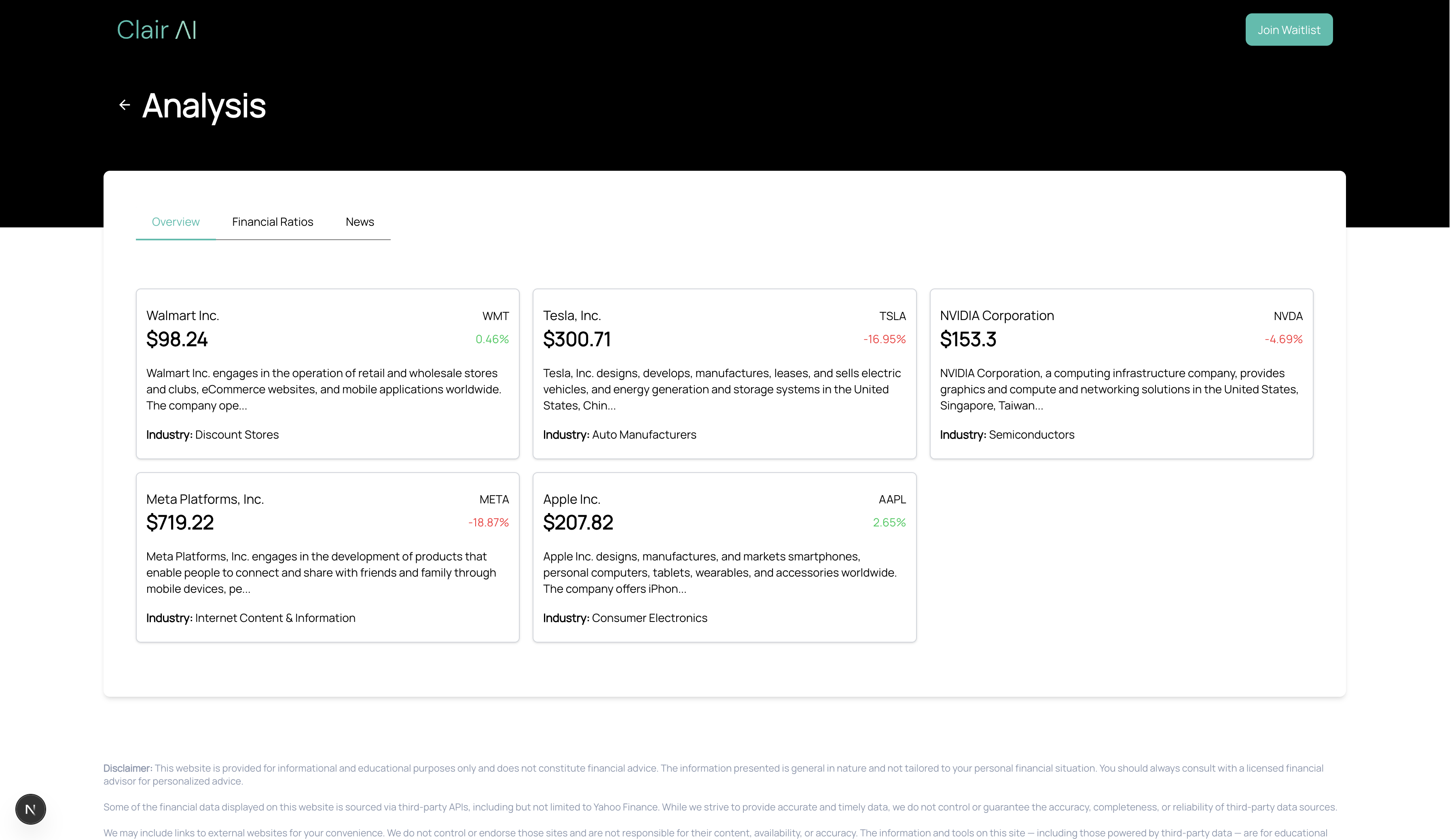Screen dimensions: 1456x840
Task: Click the NVIDIA company description text
Action: pos(1119,389)
